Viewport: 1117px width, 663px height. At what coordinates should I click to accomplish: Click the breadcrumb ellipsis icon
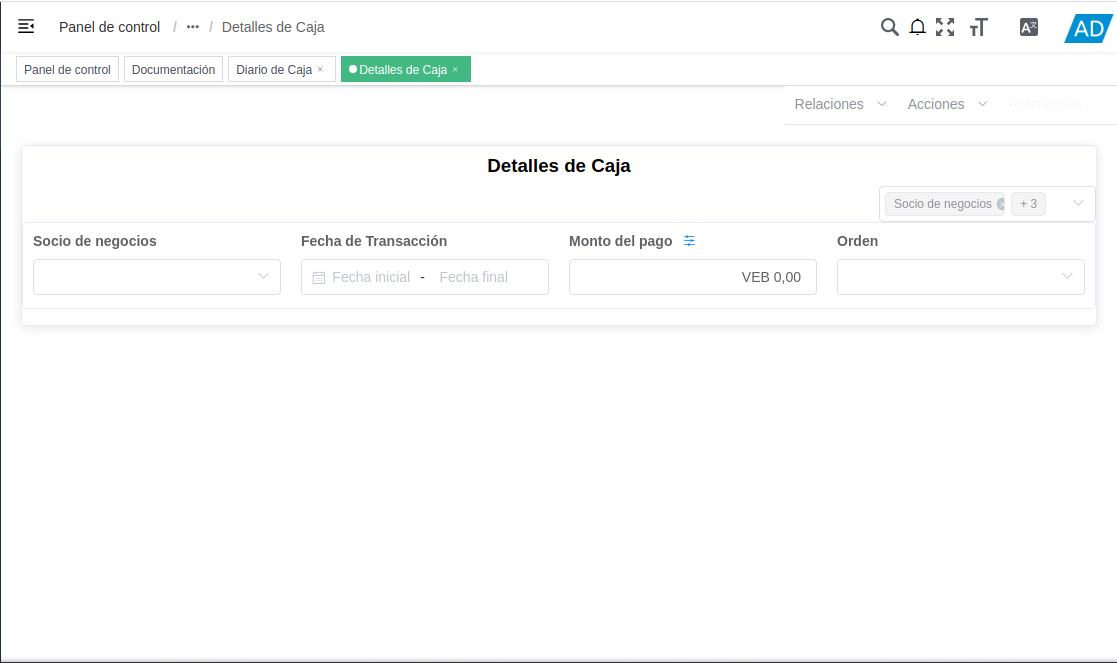(x=192, y=27)
